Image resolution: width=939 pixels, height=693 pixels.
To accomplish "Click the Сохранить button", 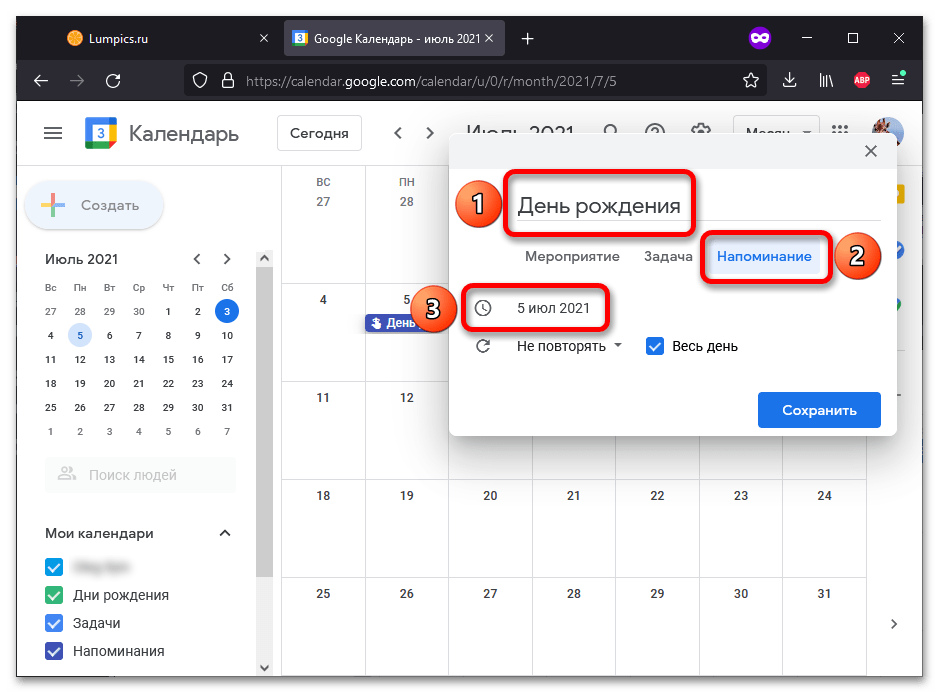I will (819, 410).
